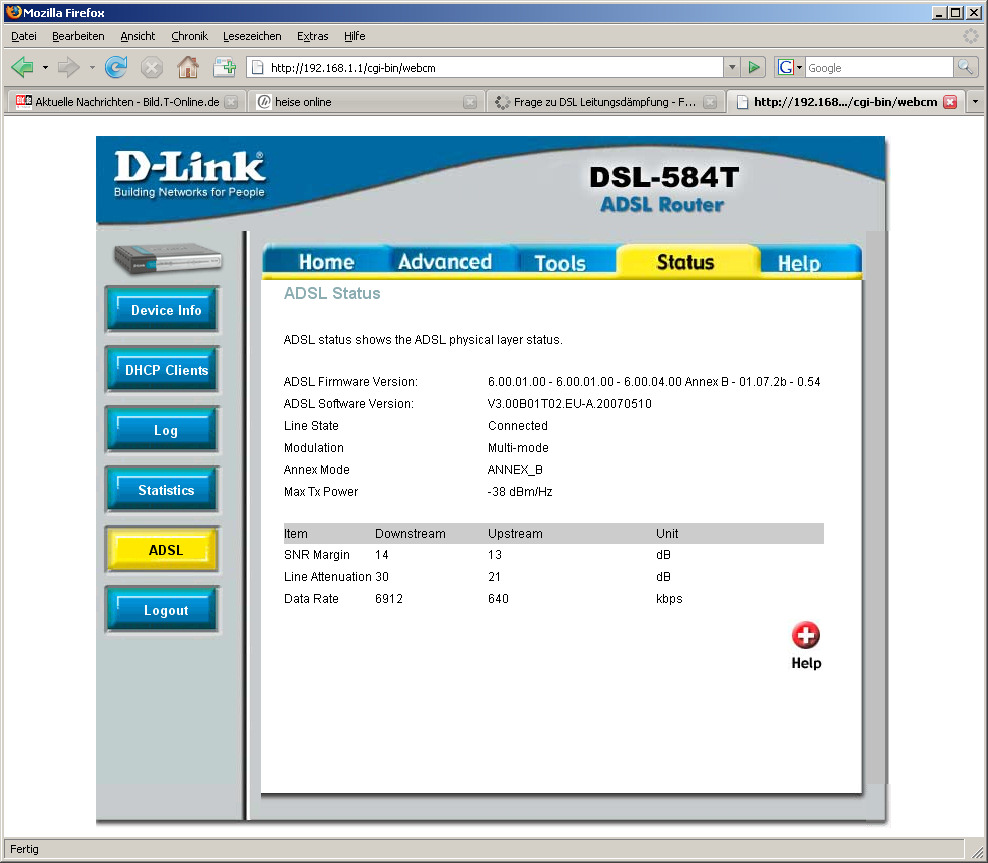The width and height of the screenshot is (988, 863).
Task: Go to the Firefox home page
Action: tap(188, 67)
